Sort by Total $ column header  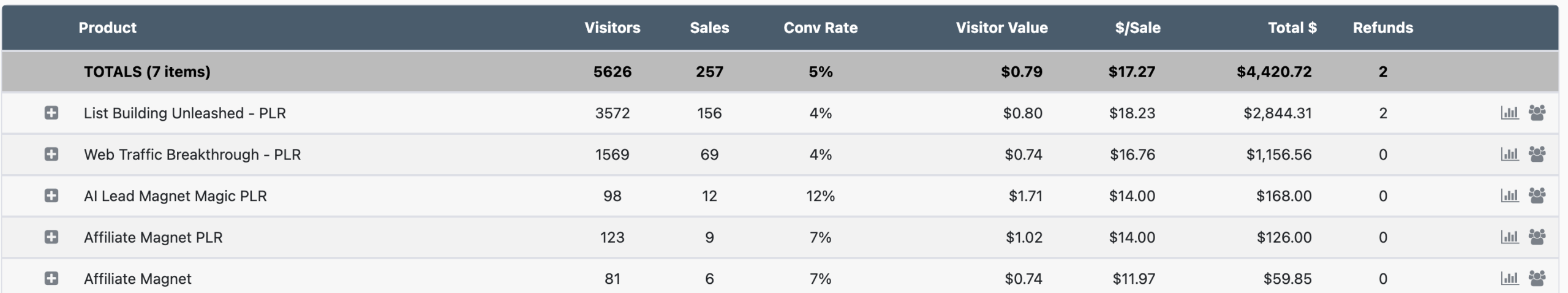pos(1292,28)
